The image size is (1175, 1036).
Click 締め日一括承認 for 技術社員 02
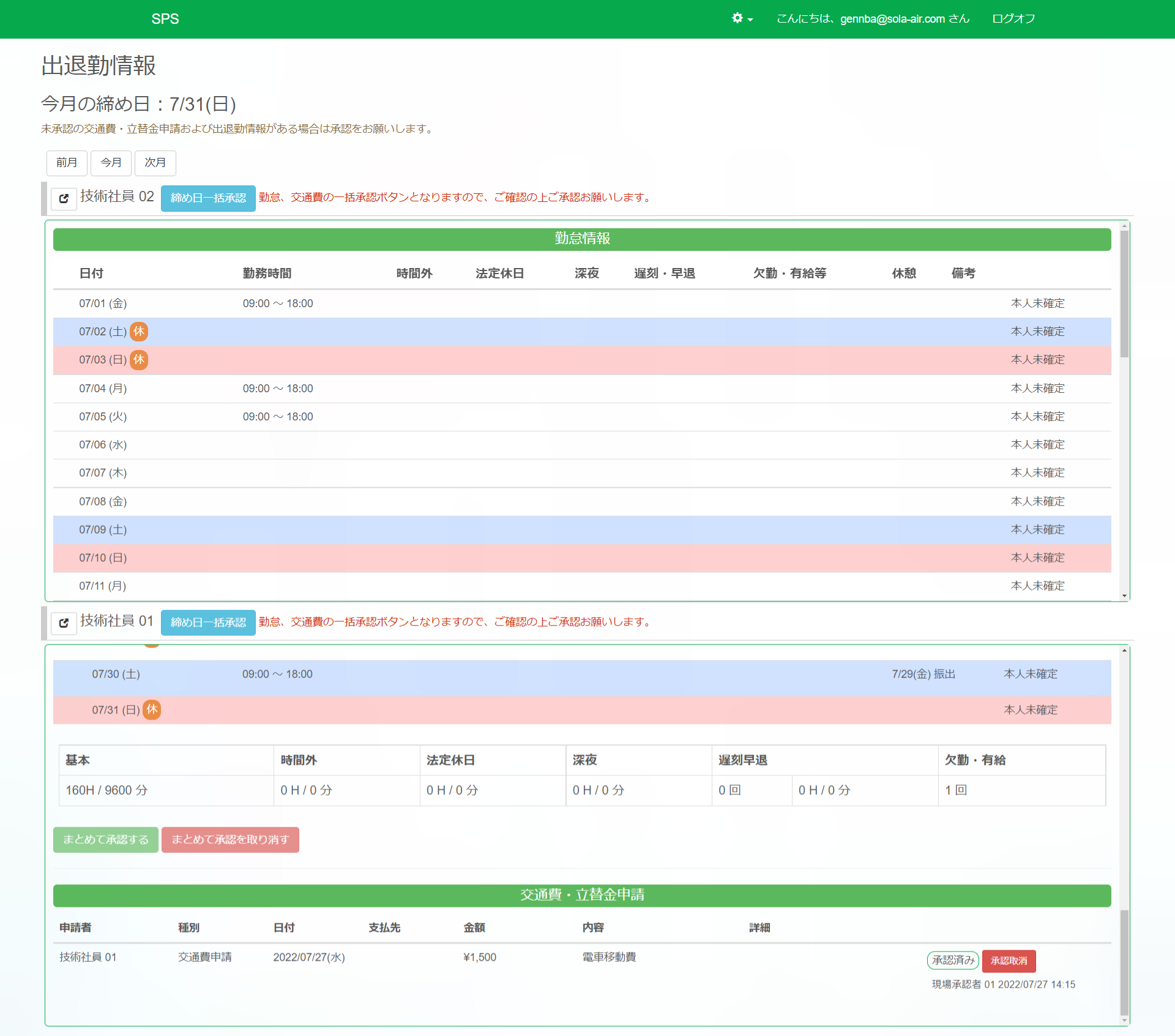208,198
